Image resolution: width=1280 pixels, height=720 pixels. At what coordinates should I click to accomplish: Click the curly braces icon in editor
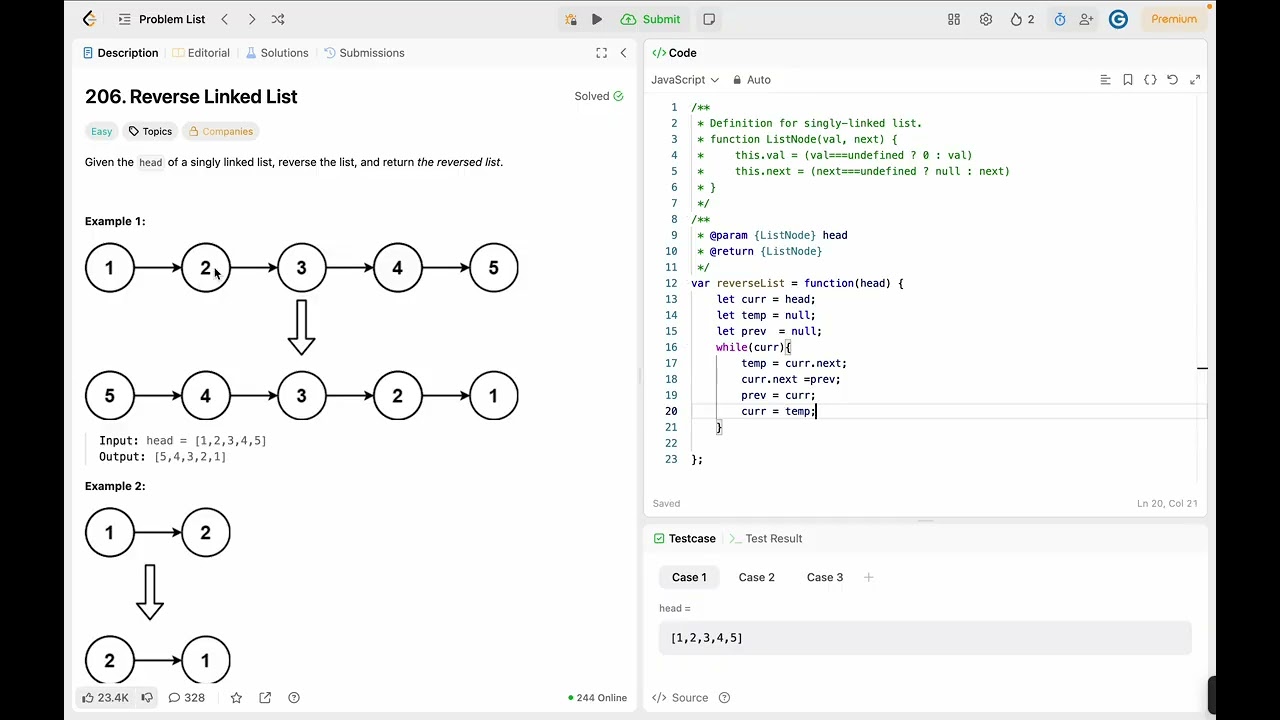tap(1150, 80)
